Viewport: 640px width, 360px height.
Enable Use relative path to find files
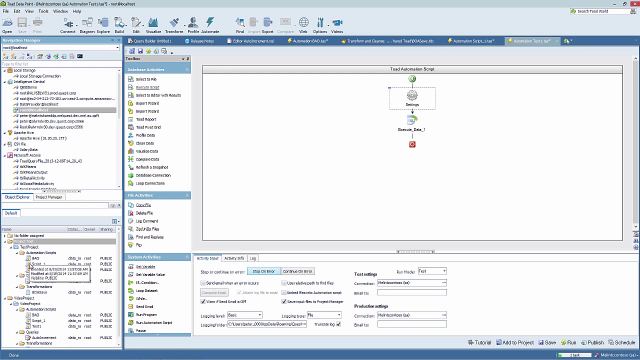tap(284, 283)
